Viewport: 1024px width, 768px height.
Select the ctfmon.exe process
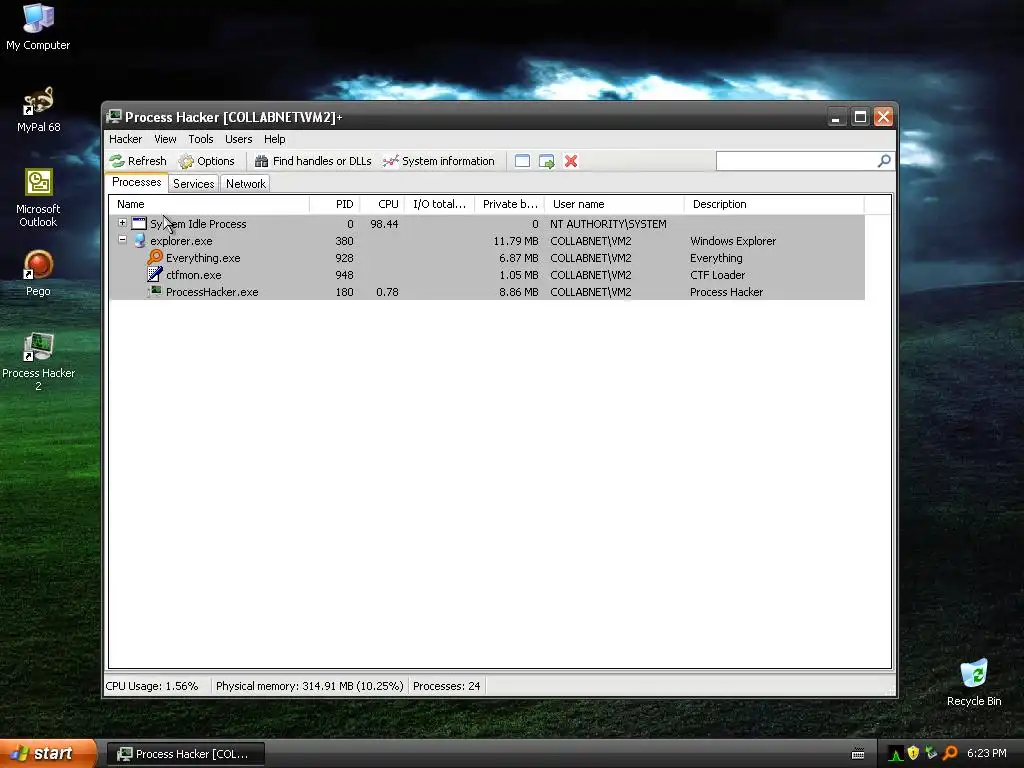tap(487, 275)
